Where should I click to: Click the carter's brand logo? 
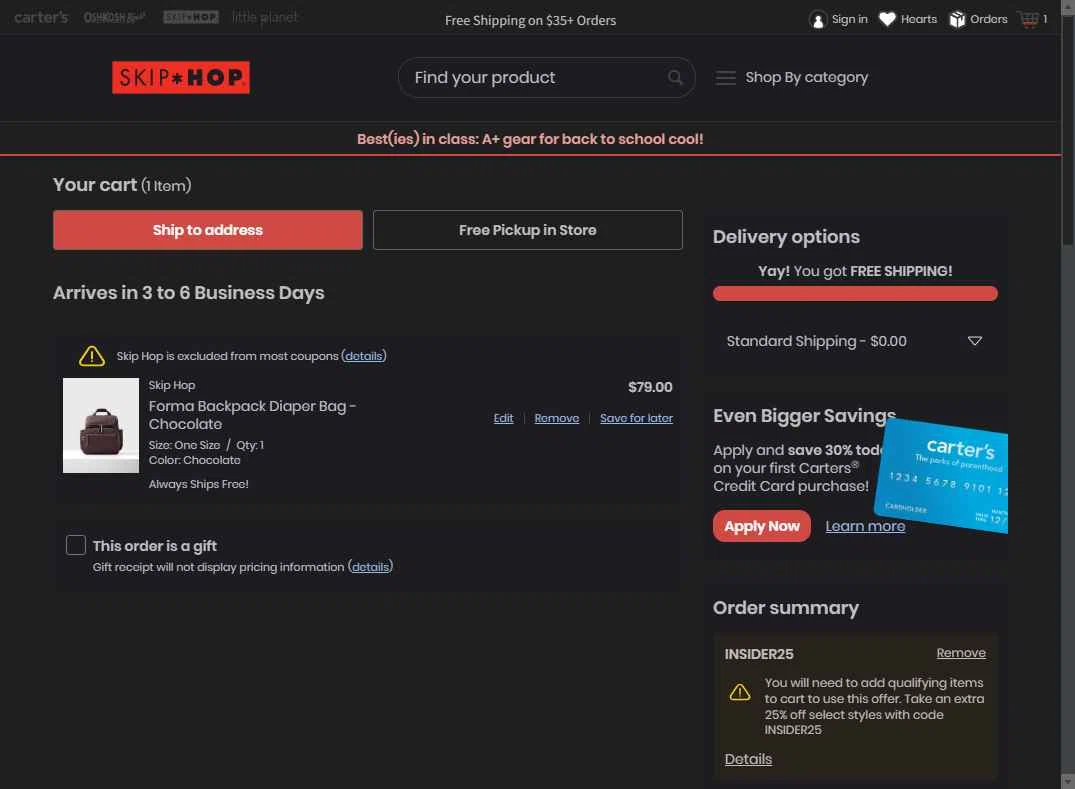(41, 17)
